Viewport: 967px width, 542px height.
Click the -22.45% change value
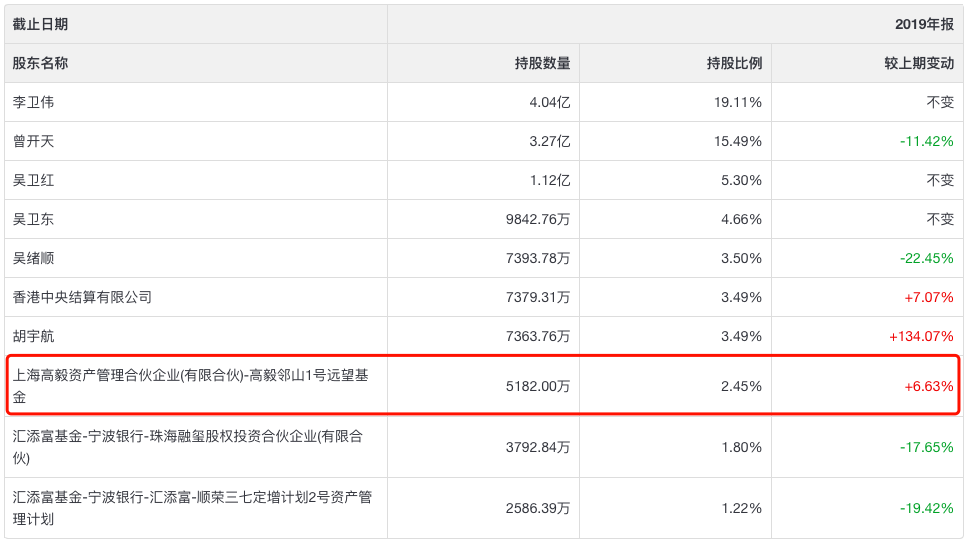pyautogui.click(x=926, y=258)
